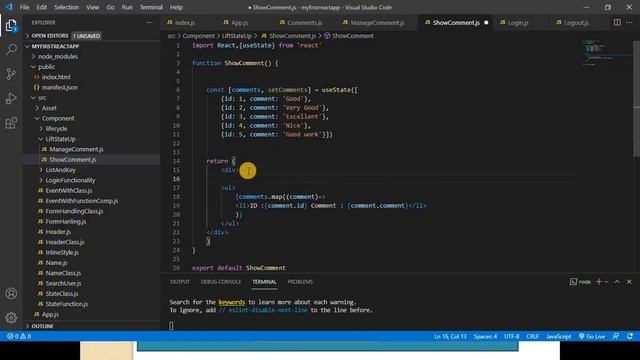Collapse the LiftStateUp folder
640x360 pixels.
click(60, 139)
